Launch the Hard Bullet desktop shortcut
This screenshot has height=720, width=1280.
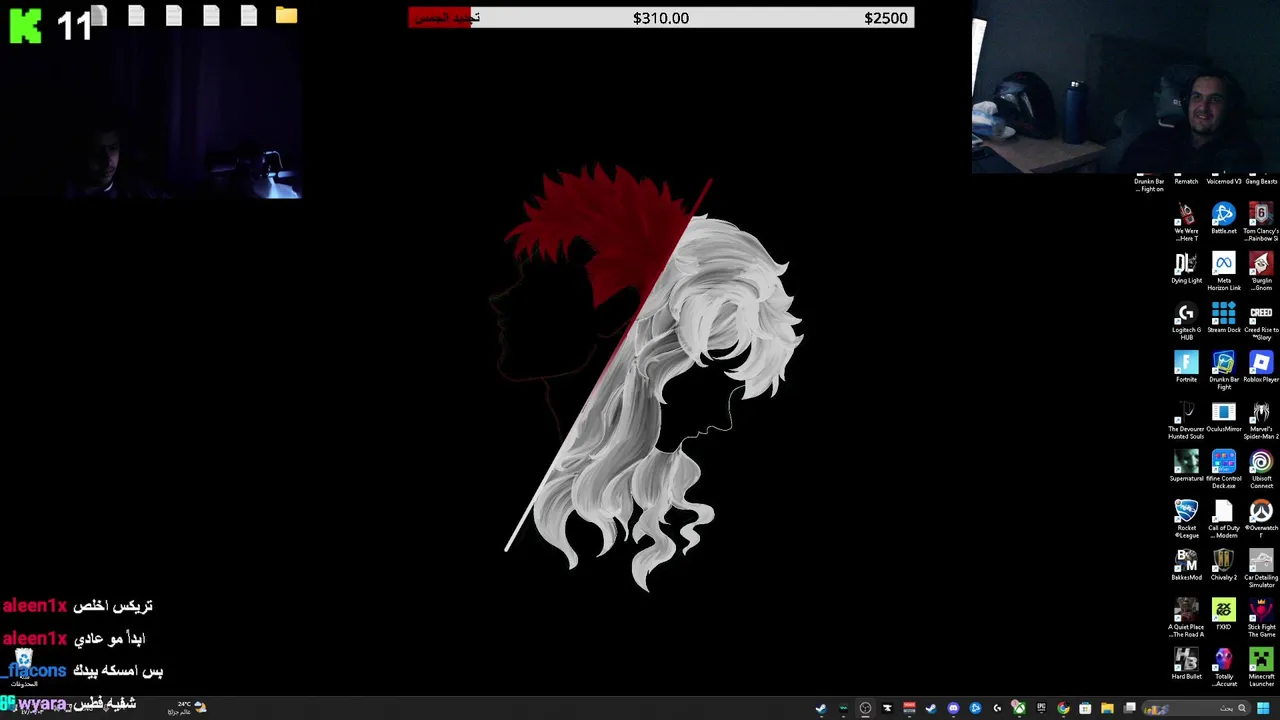1186,664
